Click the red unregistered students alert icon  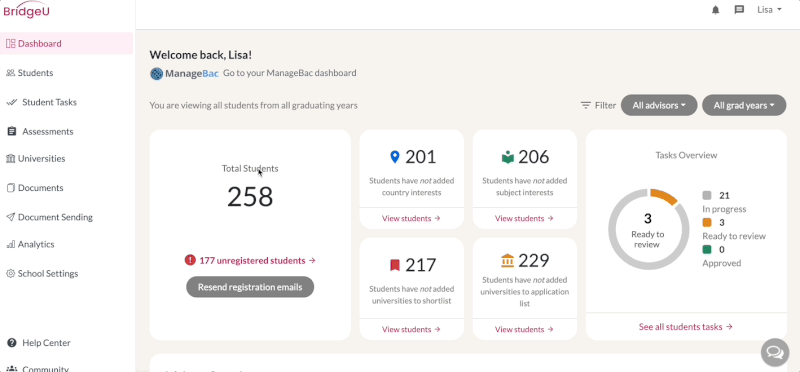pyautogui.click(x=190, y=260)
